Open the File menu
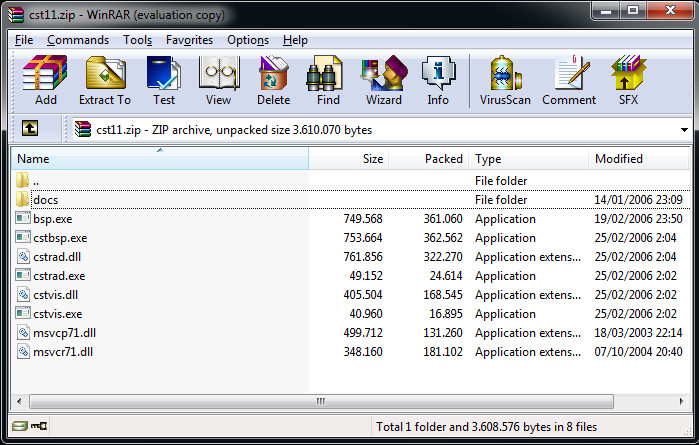 coord(24,40)
